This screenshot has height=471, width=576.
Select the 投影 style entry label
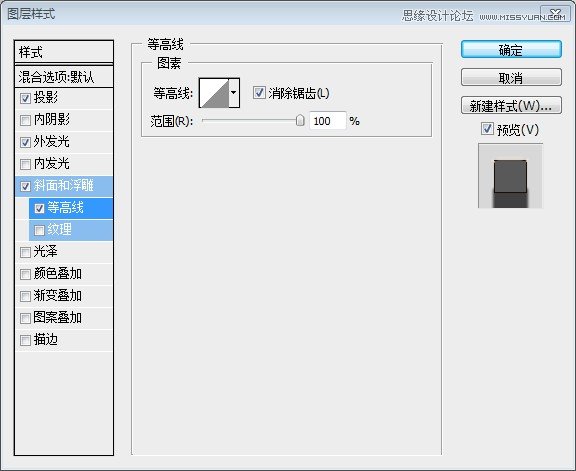coord(46,97)
